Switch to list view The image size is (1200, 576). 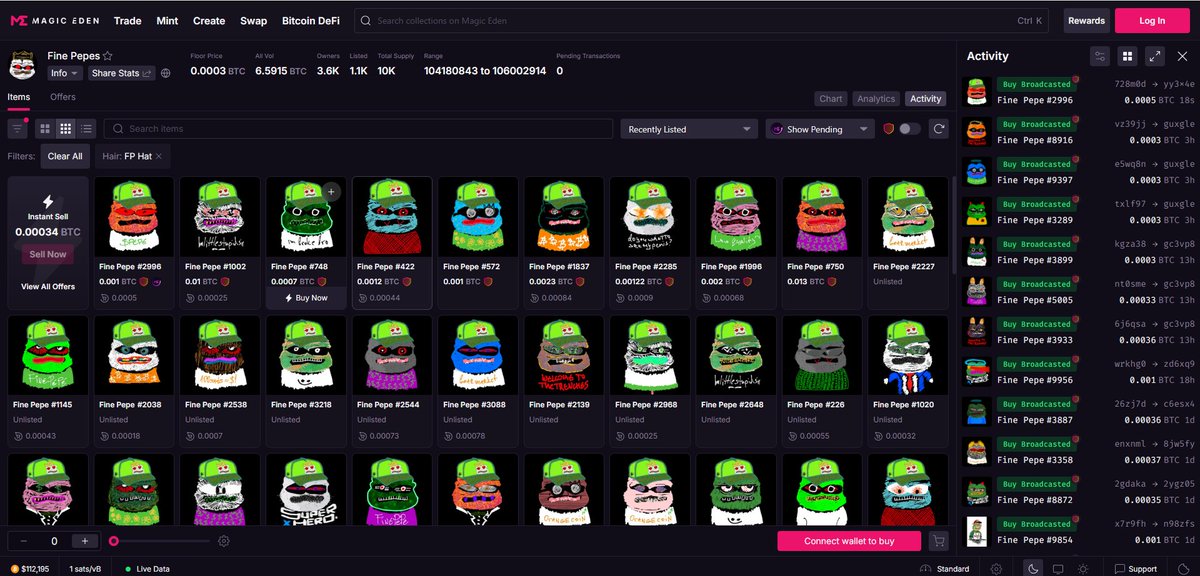pyautogui.click(x=87, y=129)
